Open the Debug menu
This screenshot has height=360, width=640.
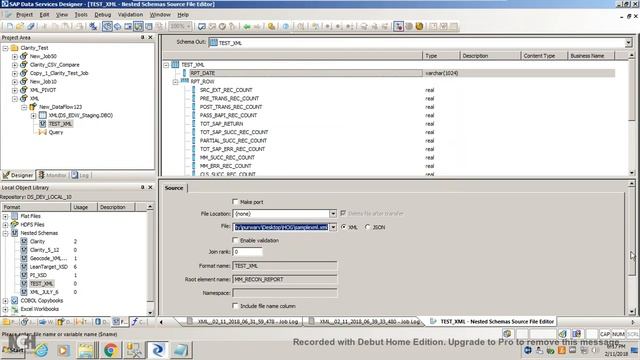(x=102, y=15)
